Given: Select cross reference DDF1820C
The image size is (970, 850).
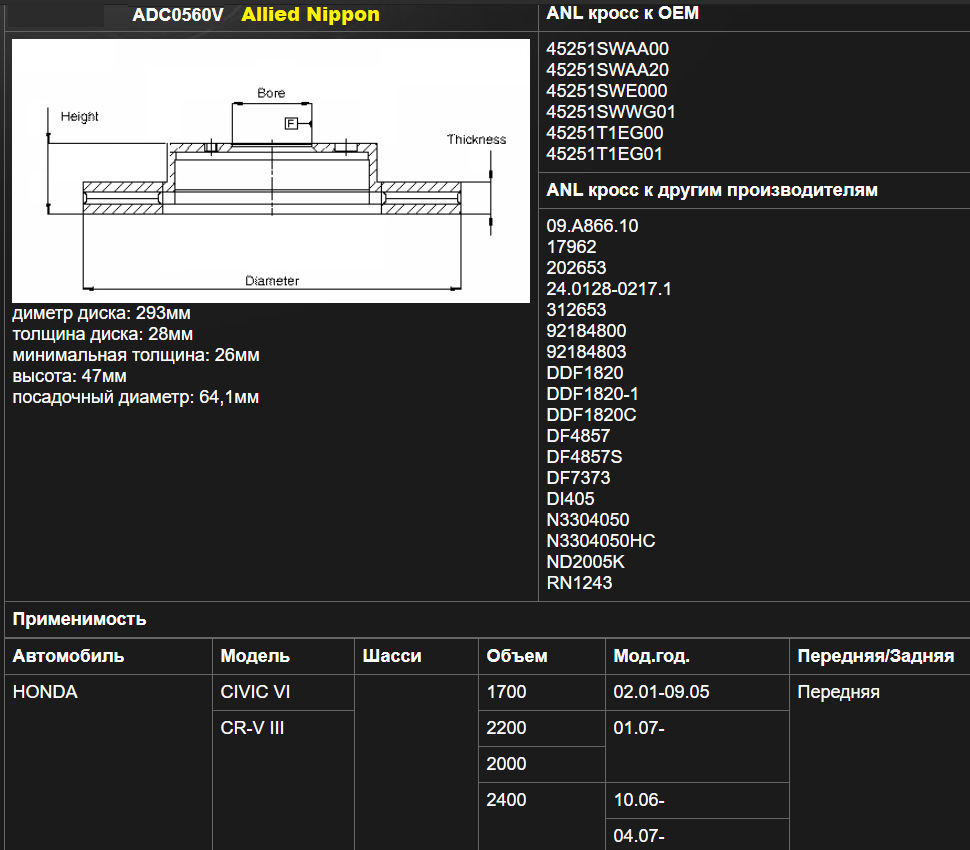Looking at the screenshot, I should click(x=591, y=415).
